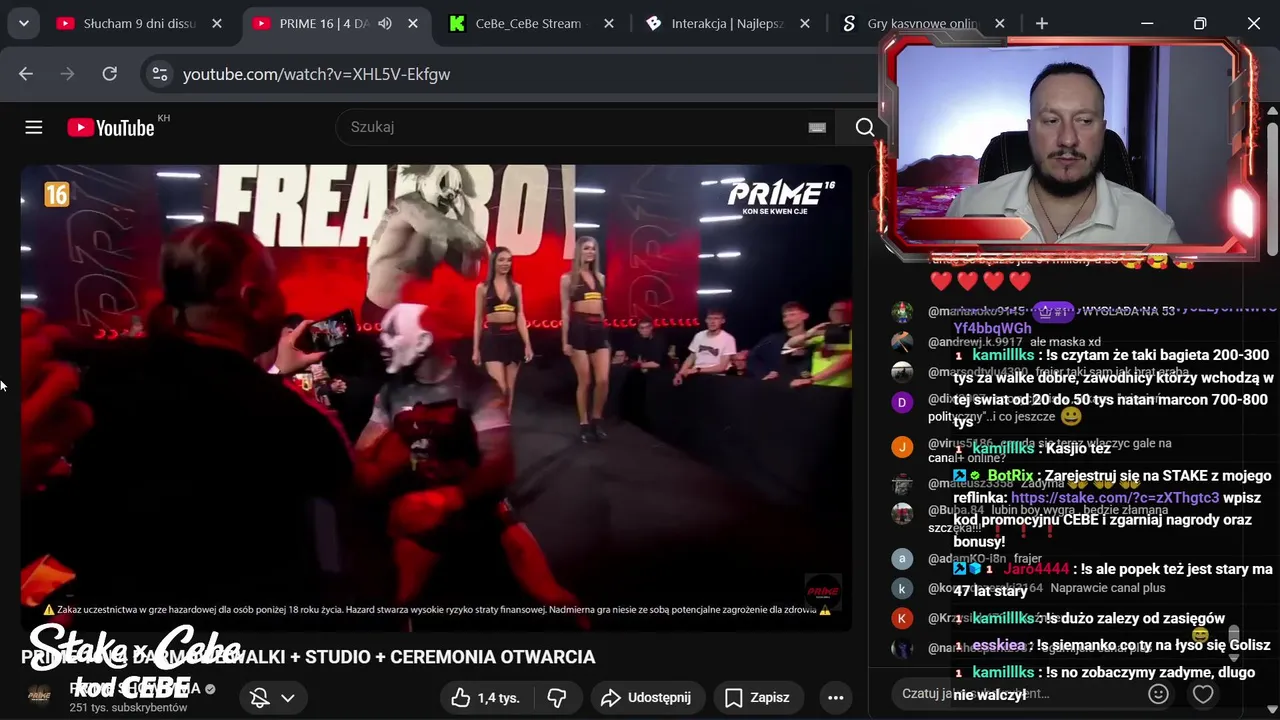The image size is (1280, 720).
Task: Toggle the notification bell for the channel
Action: click(x=259, y=697)
